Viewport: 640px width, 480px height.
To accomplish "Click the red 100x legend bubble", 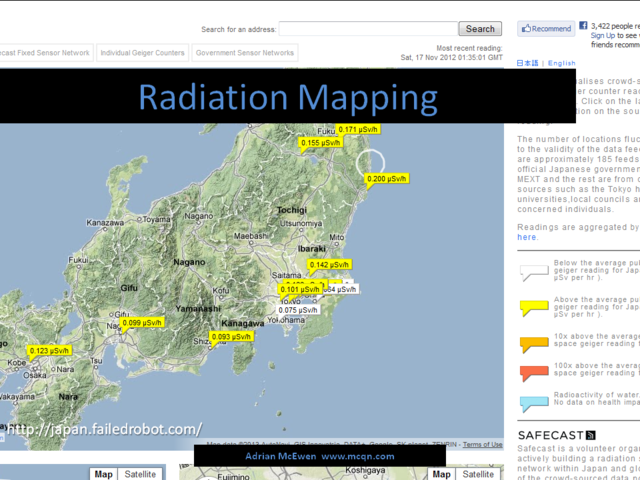I will (x=534, y=373).
